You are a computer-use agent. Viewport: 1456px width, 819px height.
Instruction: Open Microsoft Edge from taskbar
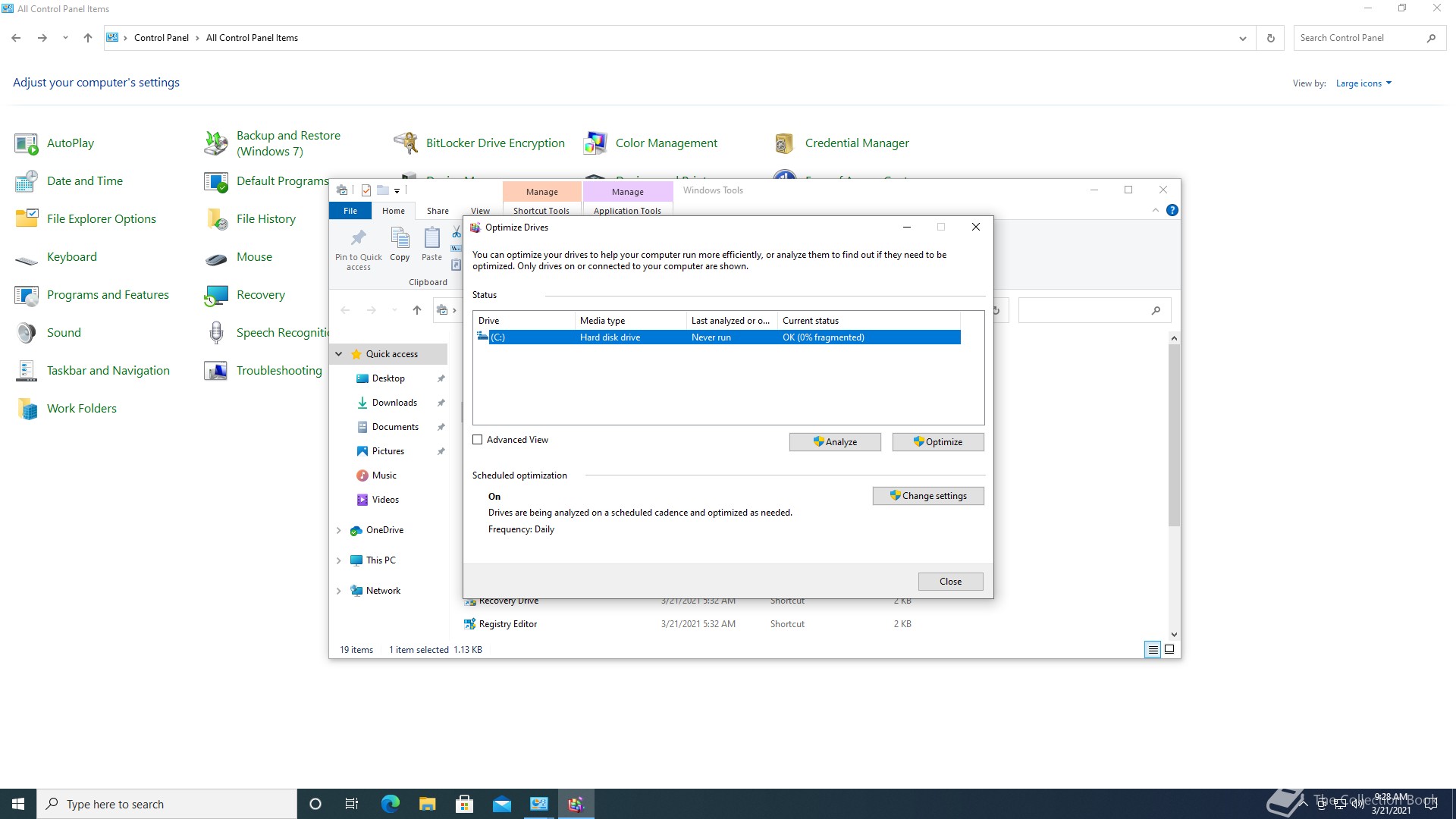click(x=390, y=804)
